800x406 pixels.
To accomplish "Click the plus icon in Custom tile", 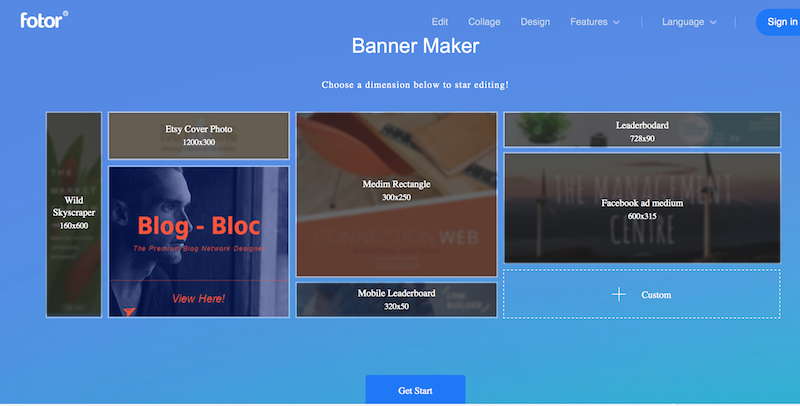I will coord(619,294).
